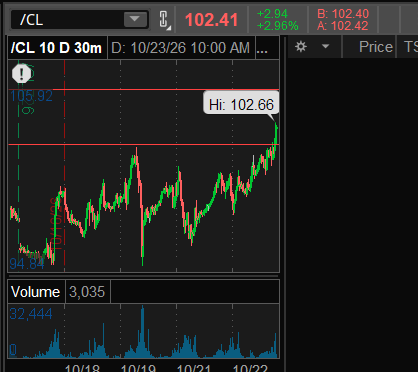Select the upper red horizontal price line
The height and width of the screenshot is (372, 418).
pos(143,90)
